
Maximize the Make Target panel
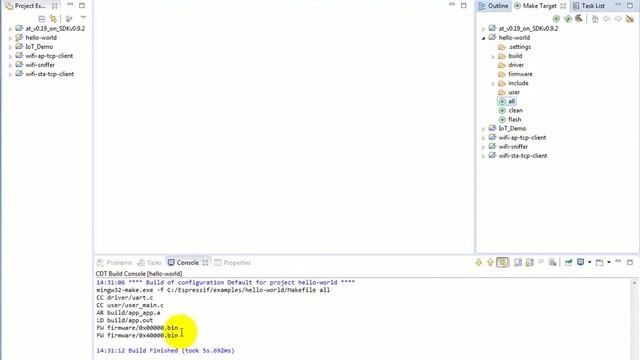630,6
